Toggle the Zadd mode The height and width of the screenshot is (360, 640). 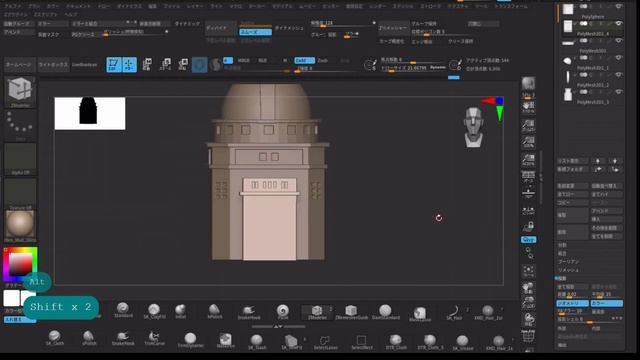coord(304,60)
